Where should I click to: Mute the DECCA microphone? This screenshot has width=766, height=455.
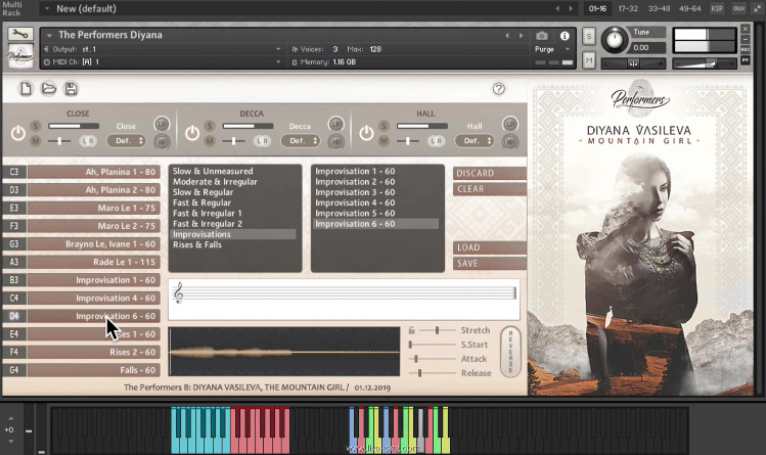coord(210,141)
